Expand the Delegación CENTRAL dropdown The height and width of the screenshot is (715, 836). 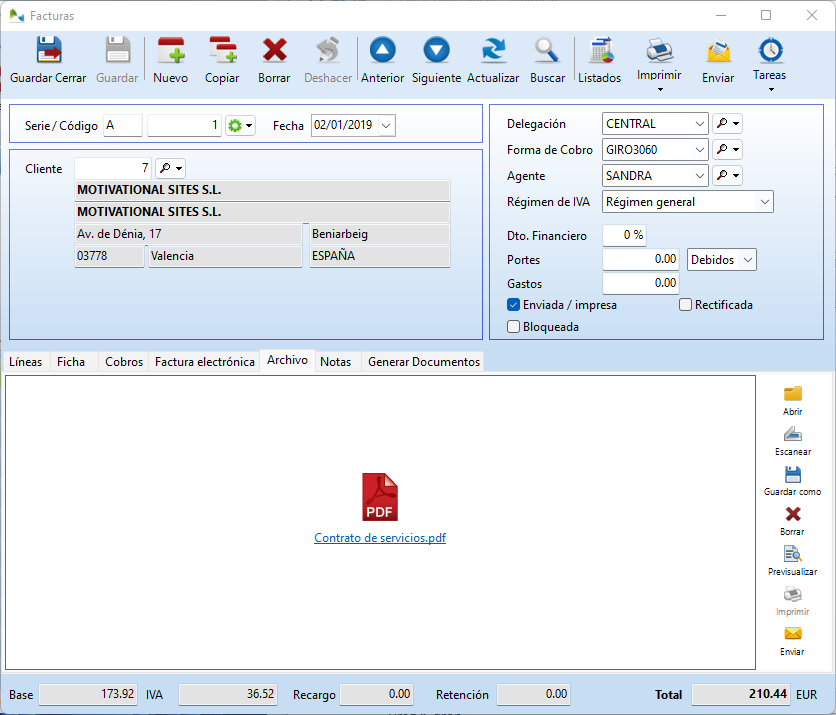(x=698, y=123)
